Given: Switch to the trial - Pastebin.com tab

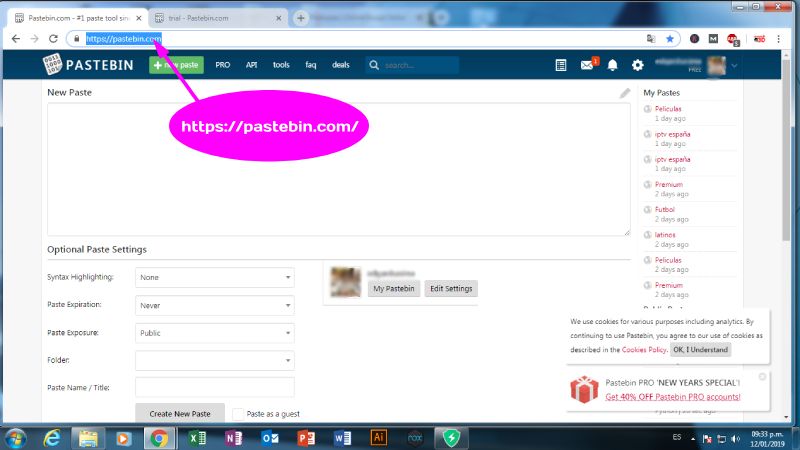Looking at the screenshot, I should [218, 18].
